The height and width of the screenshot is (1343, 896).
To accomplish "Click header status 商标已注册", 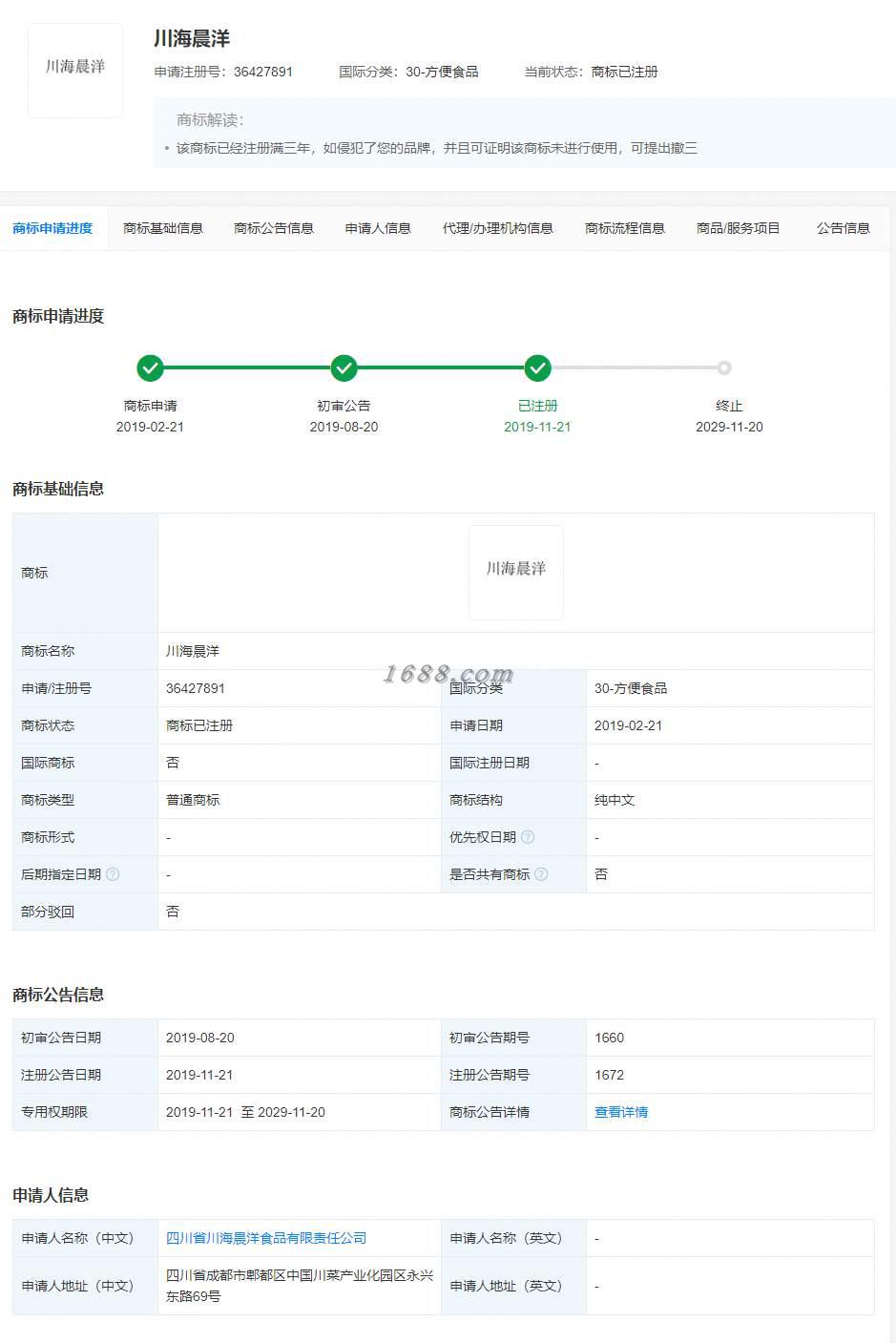I will pyautogui.click(x=625, y=72).
